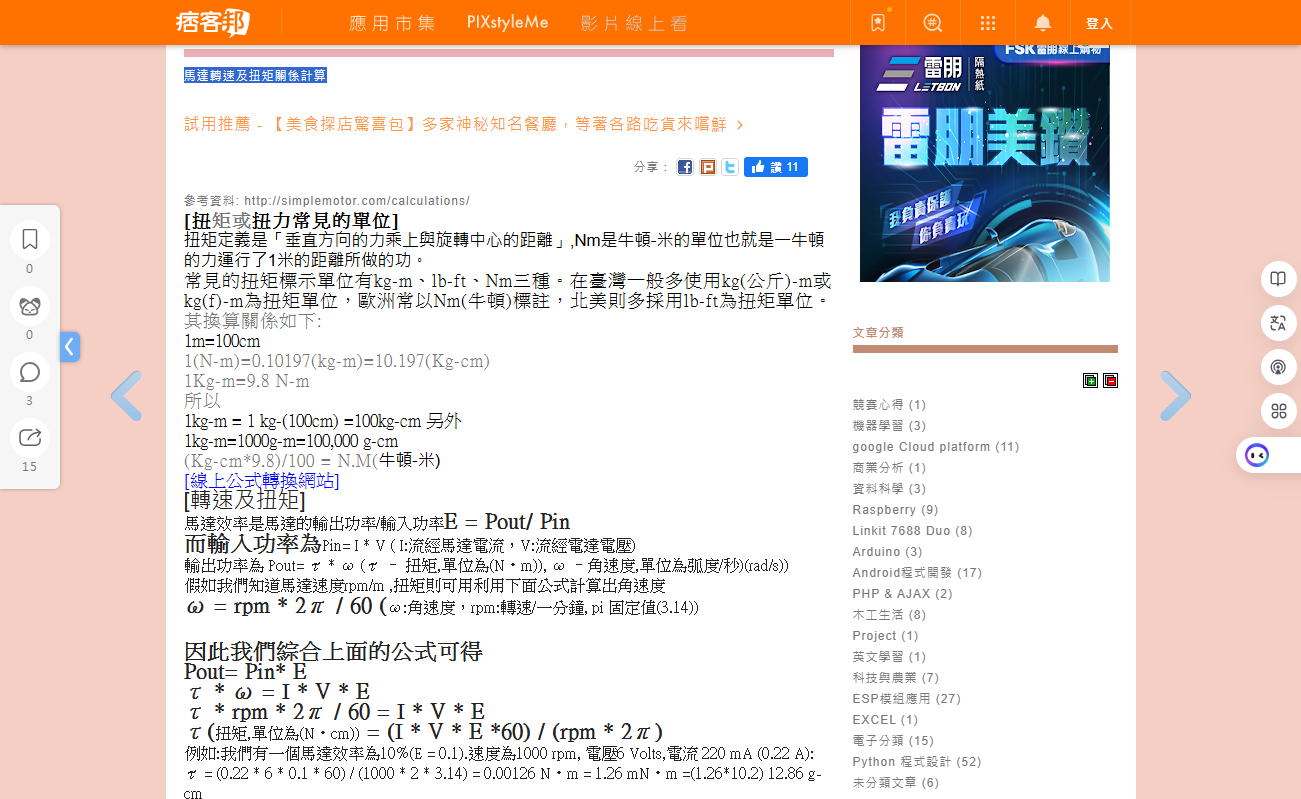Click the translate icon on right edge
Screen dimensions: 1301x799
1278,323
